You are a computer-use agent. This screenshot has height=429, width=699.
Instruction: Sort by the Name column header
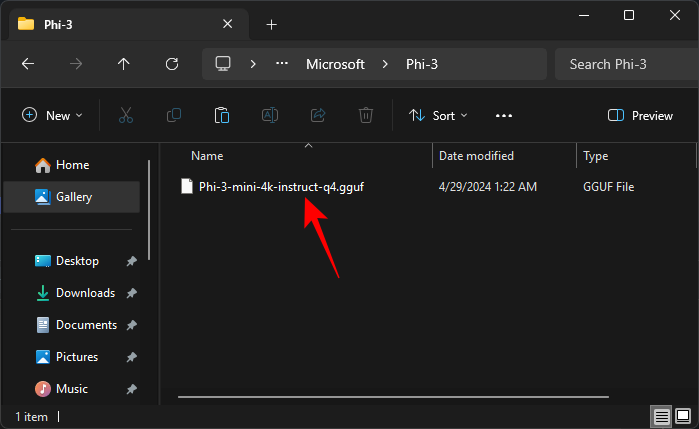[x=207, y=156]
